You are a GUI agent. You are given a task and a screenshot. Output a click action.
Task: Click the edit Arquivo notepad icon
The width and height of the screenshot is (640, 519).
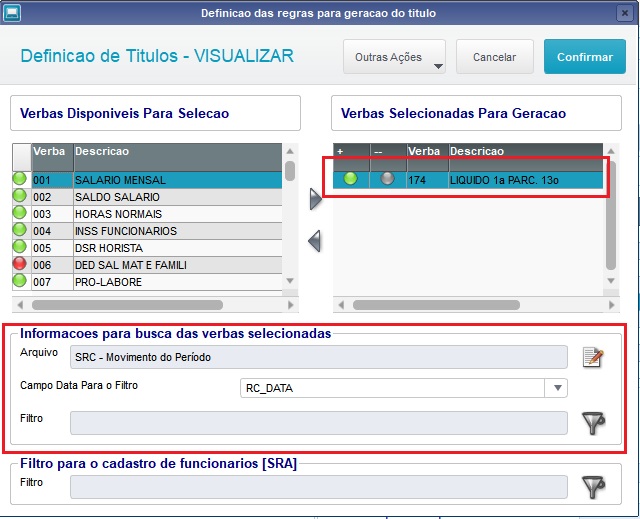pos(593,357)
